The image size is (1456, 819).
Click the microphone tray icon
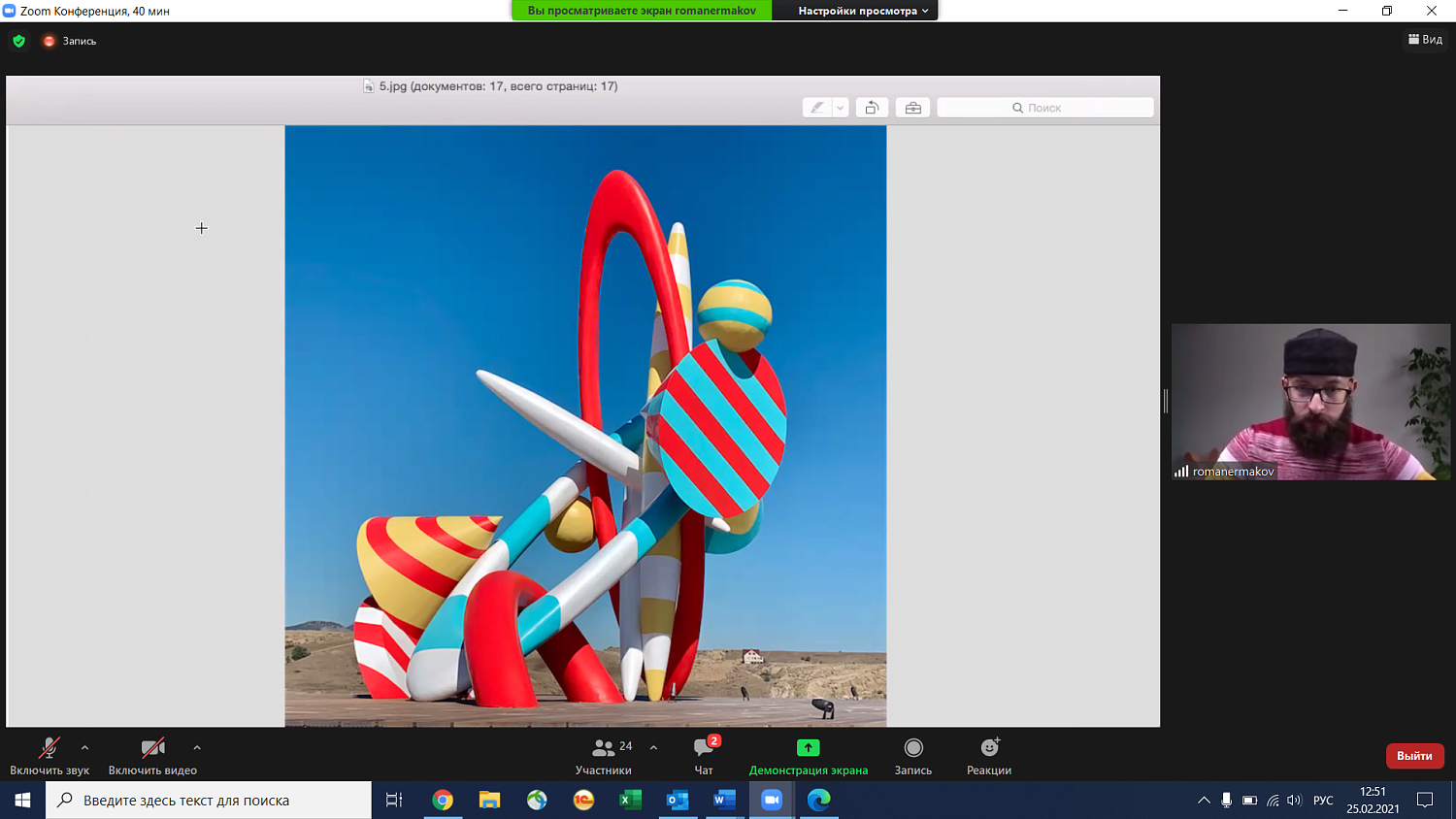pos(1227,800)
